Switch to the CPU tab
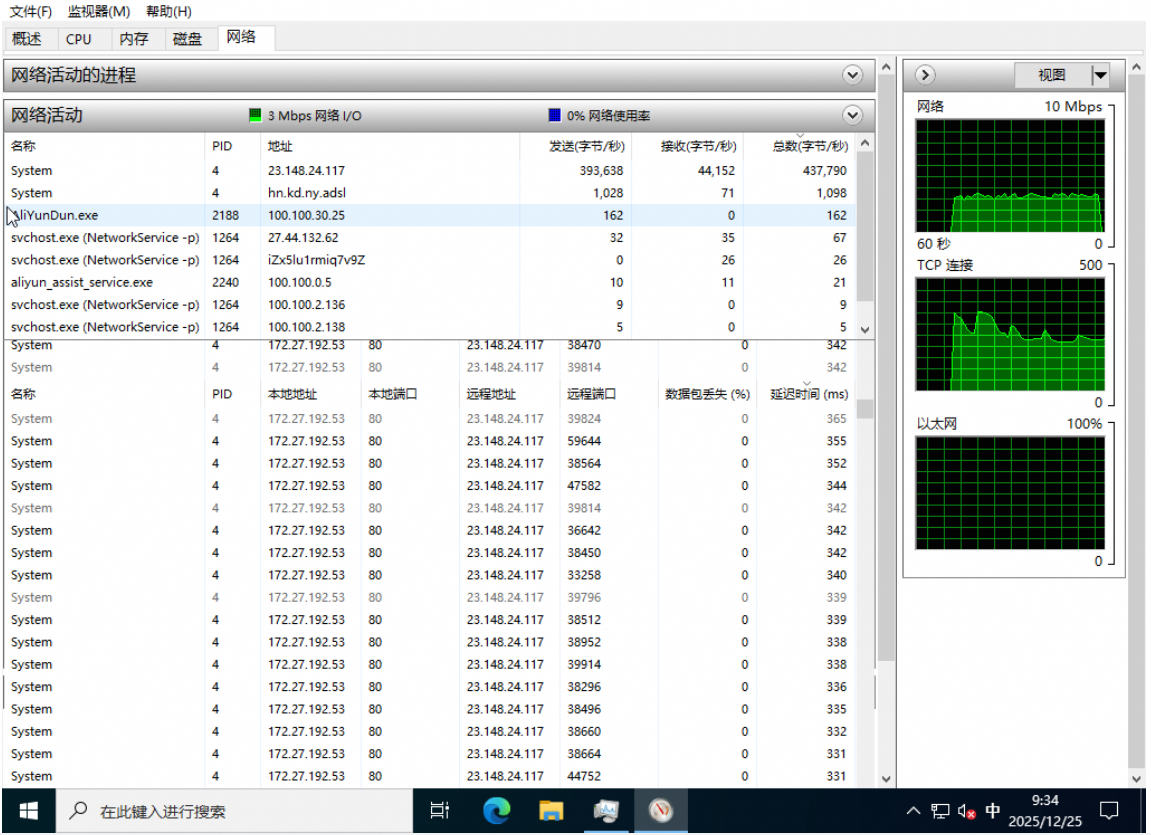Screen dimensions: 1151x835 pyautogui.click(x=78, y=39)
